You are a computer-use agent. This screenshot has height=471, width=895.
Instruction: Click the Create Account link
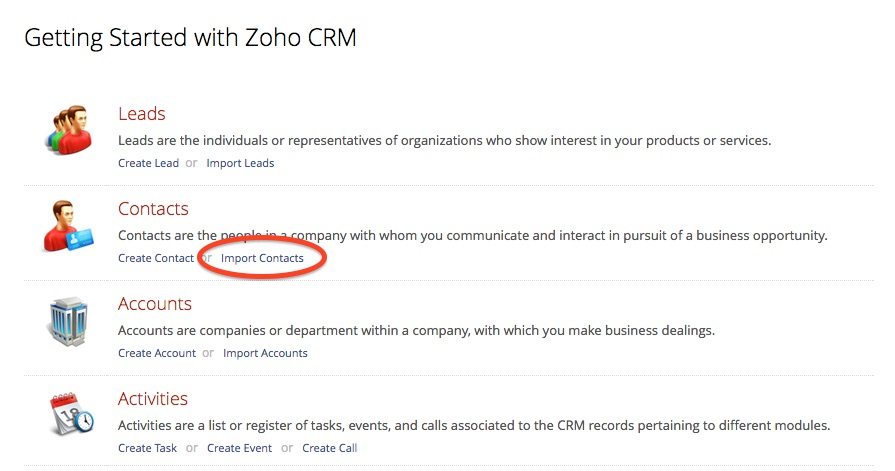157,353
